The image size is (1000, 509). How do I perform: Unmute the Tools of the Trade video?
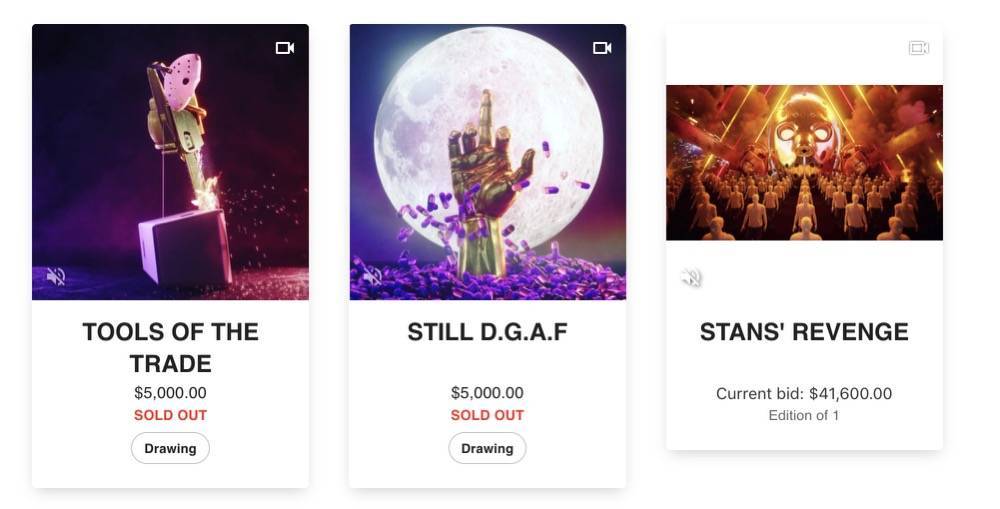click(56, 277)
